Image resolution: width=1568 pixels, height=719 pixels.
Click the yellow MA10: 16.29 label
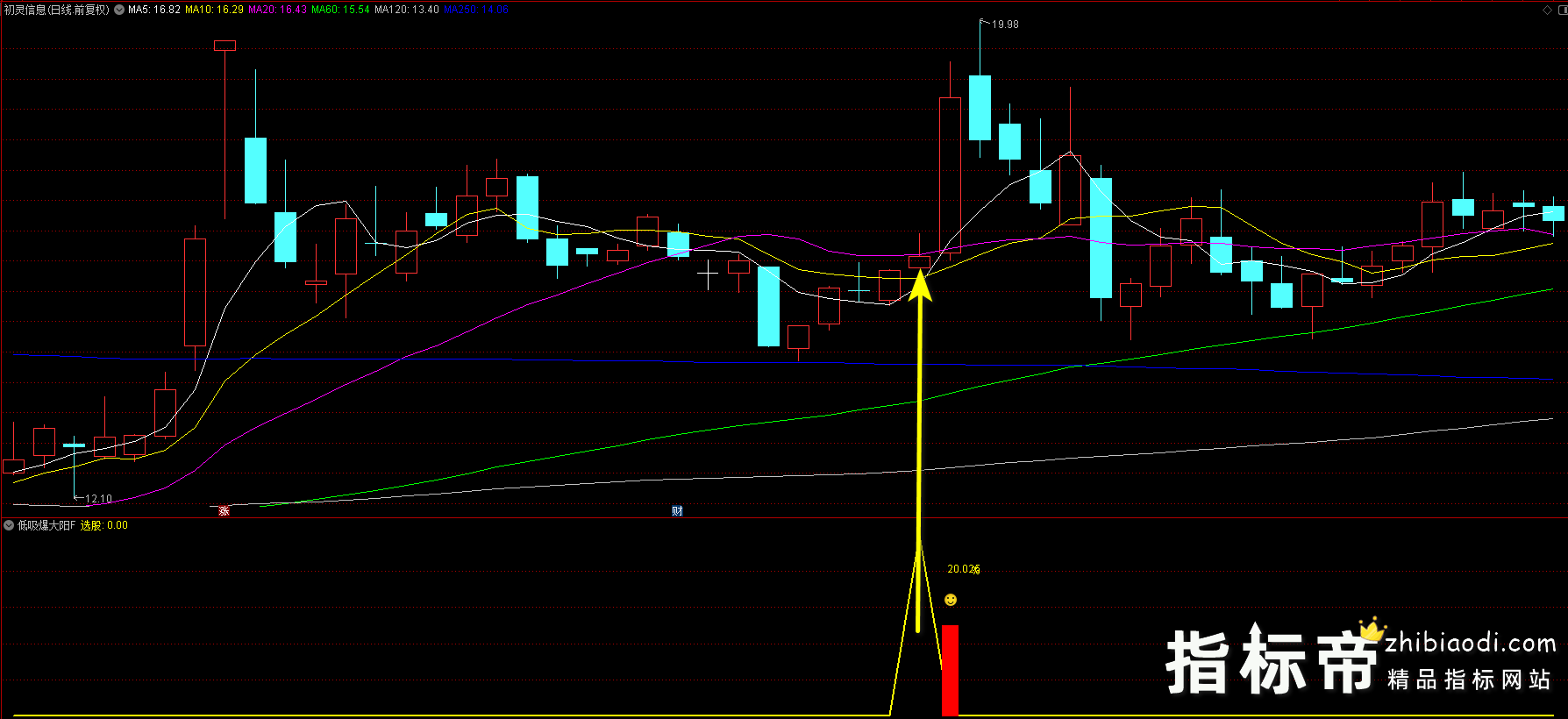(214, 11)
